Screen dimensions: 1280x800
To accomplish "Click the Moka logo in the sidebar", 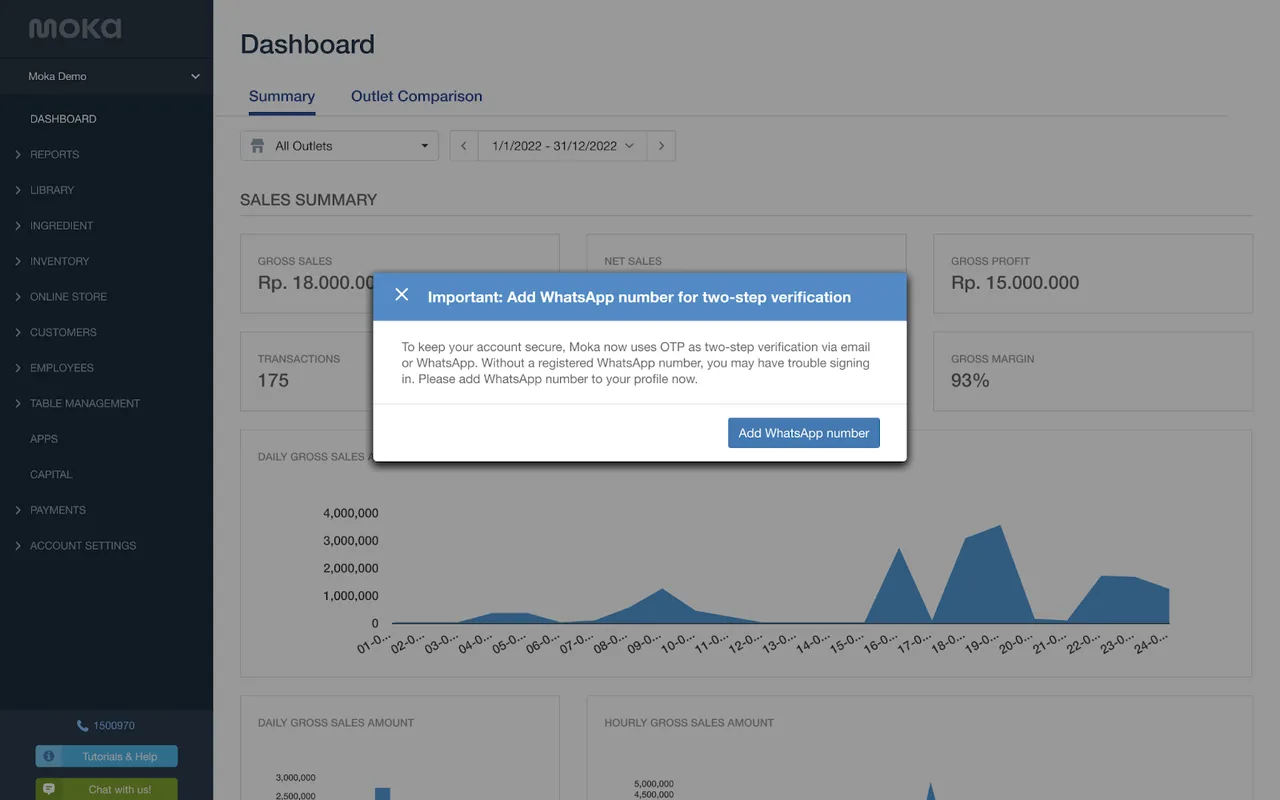I will click(x=75, y=28).
